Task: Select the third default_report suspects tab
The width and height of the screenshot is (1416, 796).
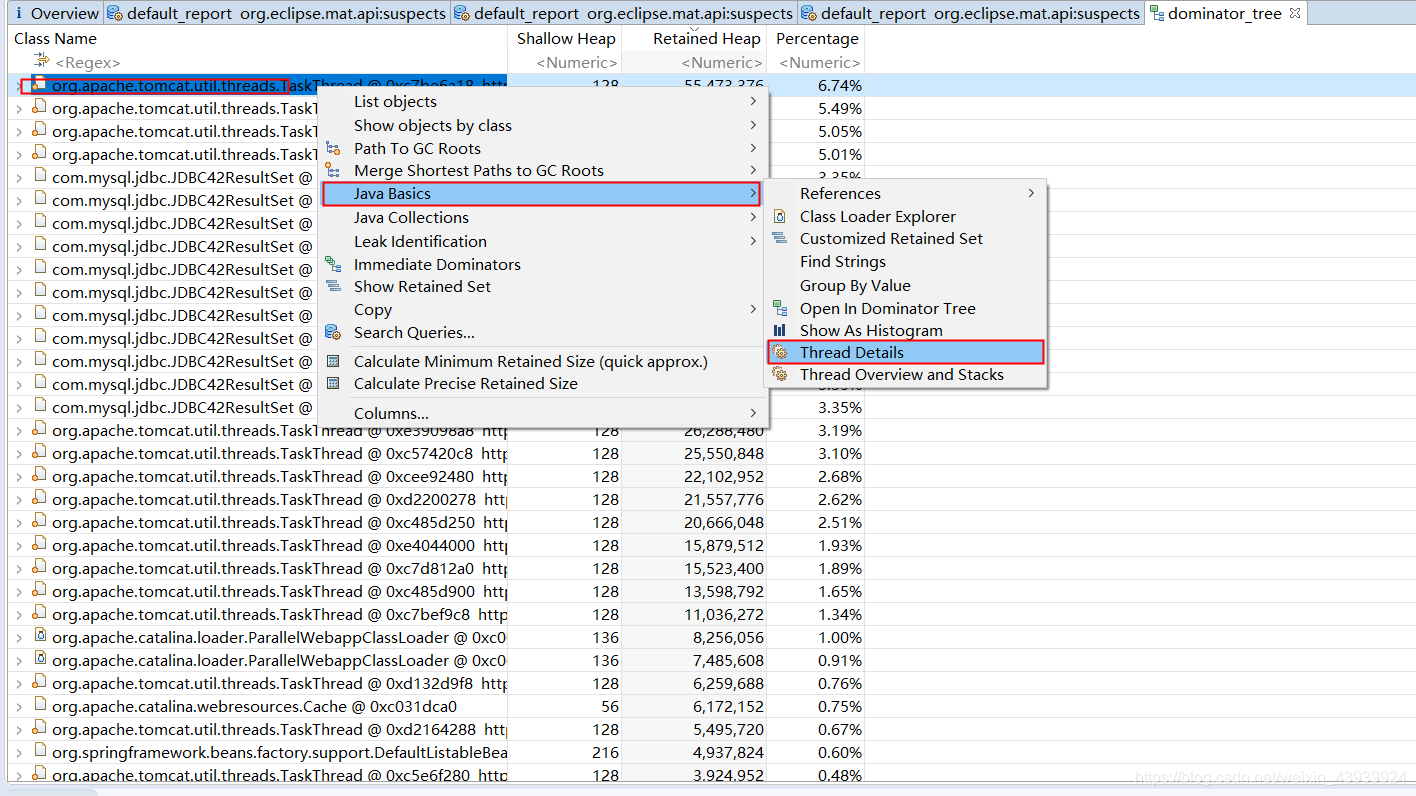Action: [970, 14]
